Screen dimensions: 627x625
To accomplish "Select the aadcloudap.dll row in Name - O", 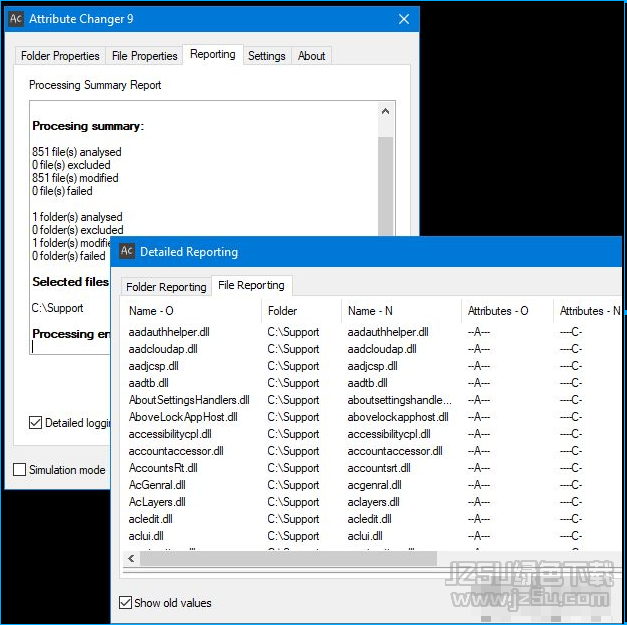I will coord(163,349).
